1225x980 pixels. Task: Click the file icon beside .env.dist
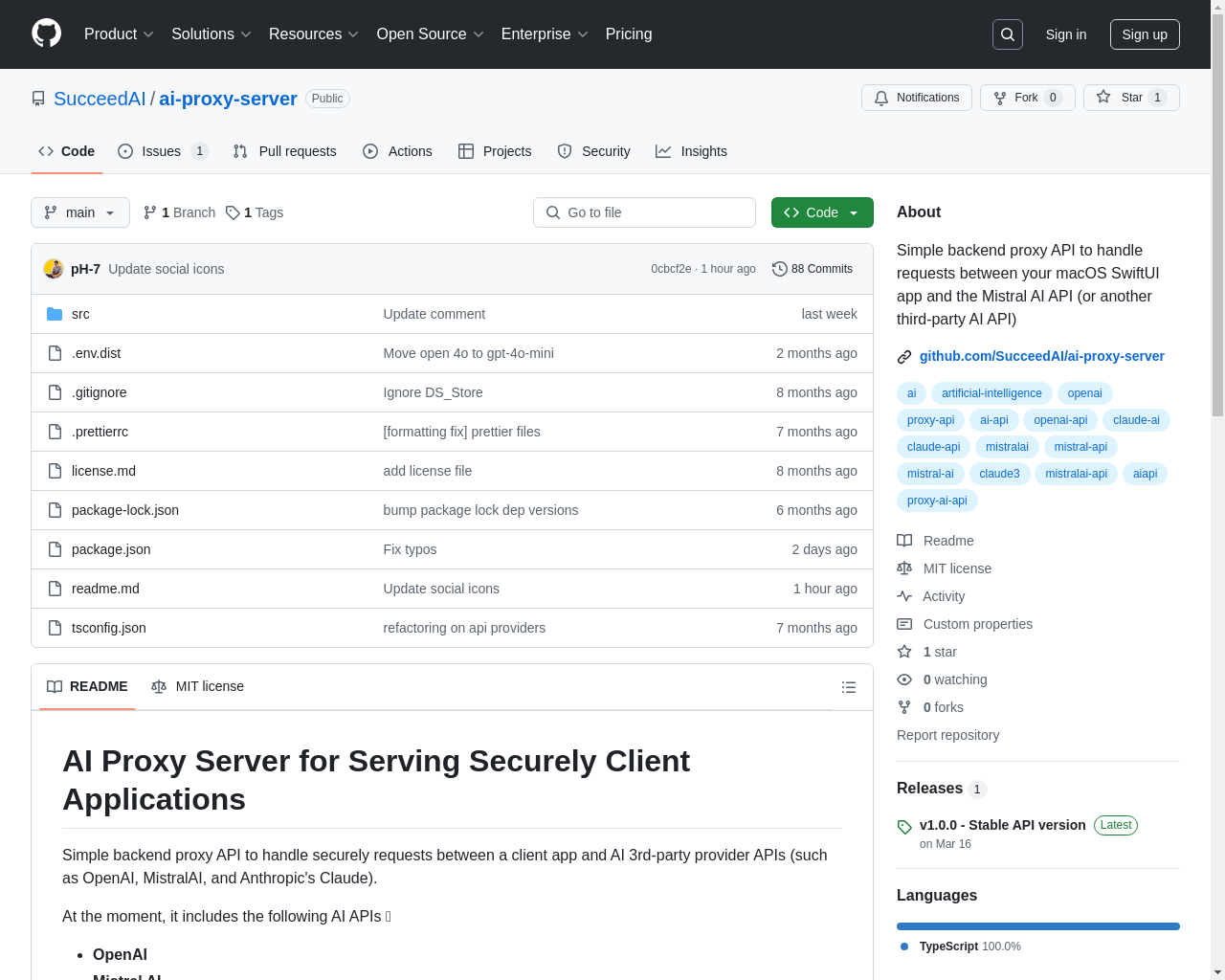(x=55, y=353)
